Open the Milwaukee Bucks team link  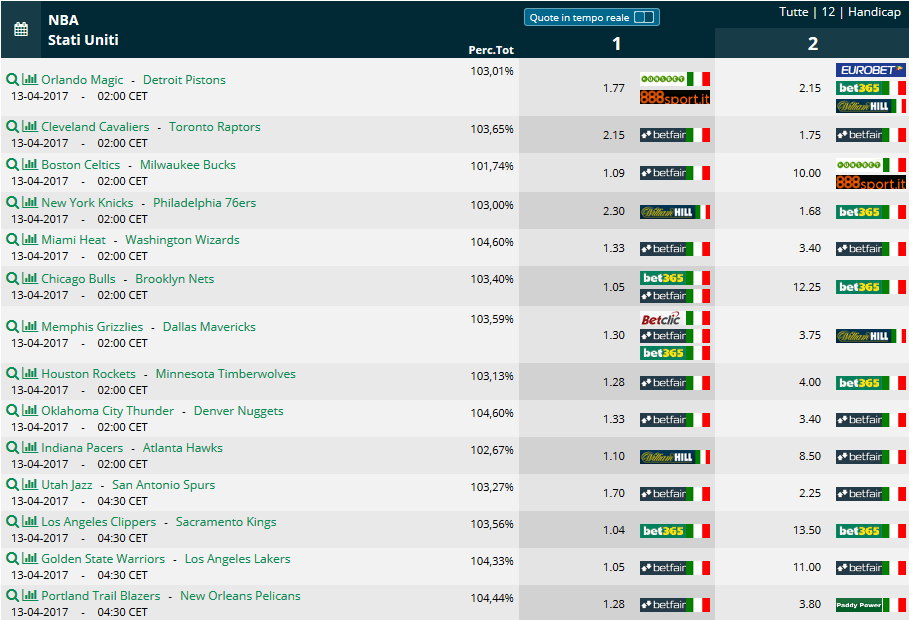coord(188,165)
